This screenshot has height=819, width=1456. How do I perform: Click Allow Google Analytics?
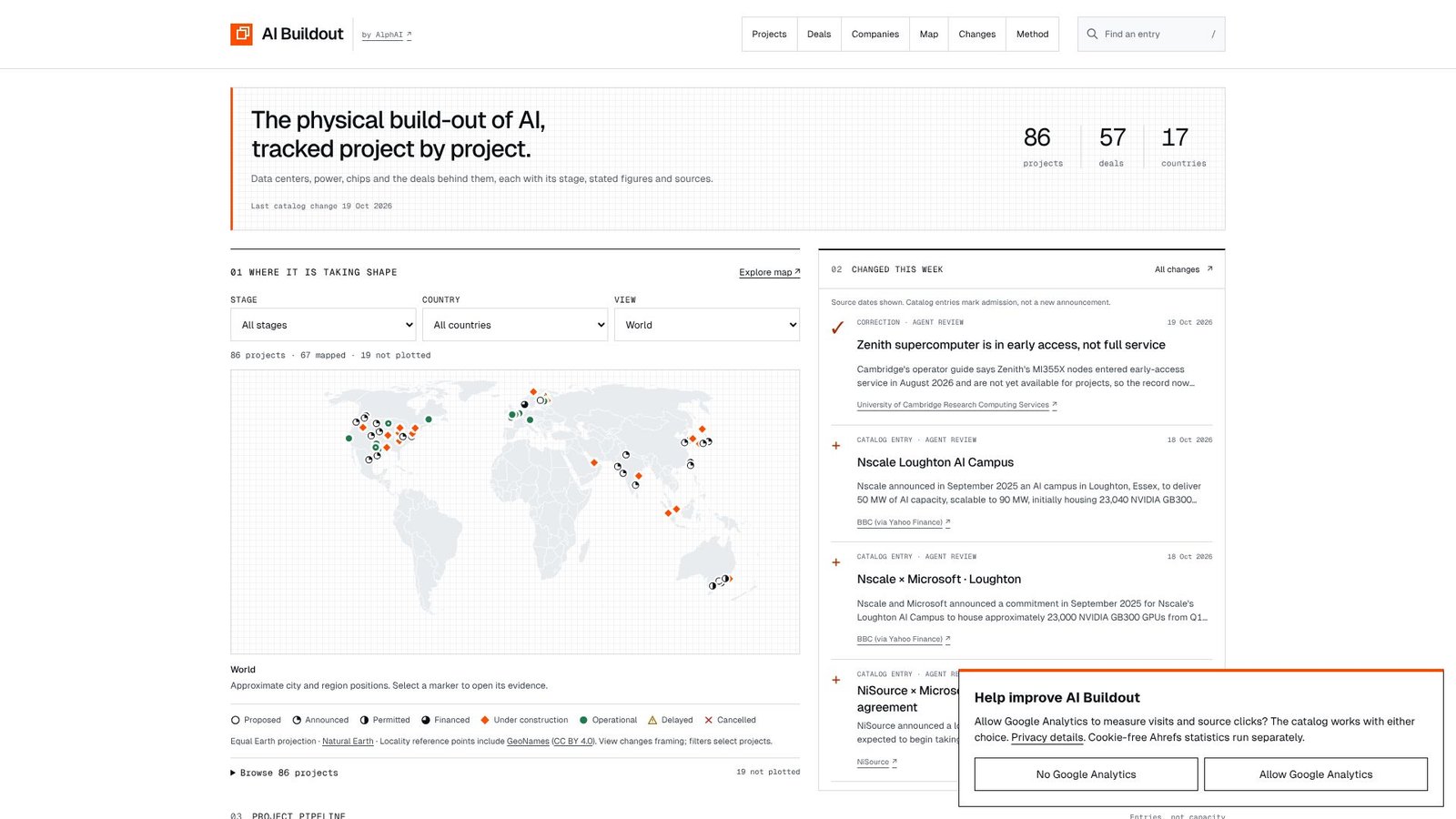click(1316, 774)
